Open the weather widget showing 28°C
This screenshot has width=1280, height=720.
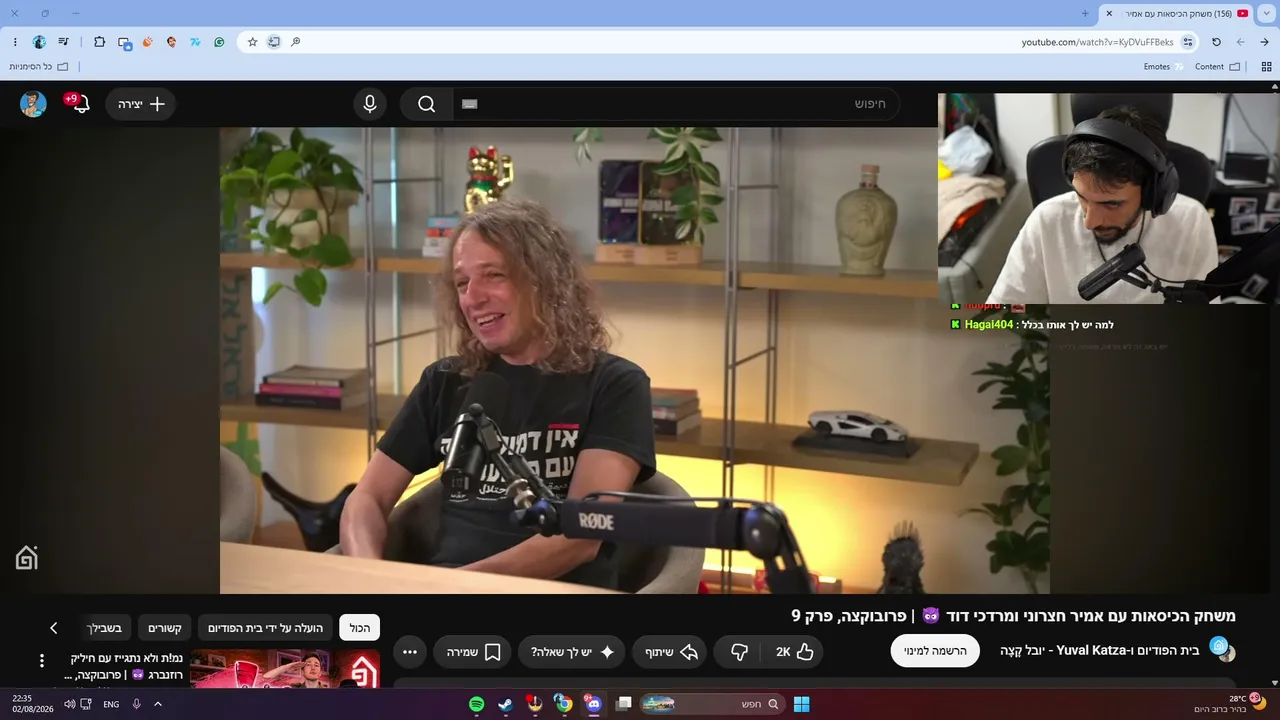pyautogui.click(x=1231, y=704)
